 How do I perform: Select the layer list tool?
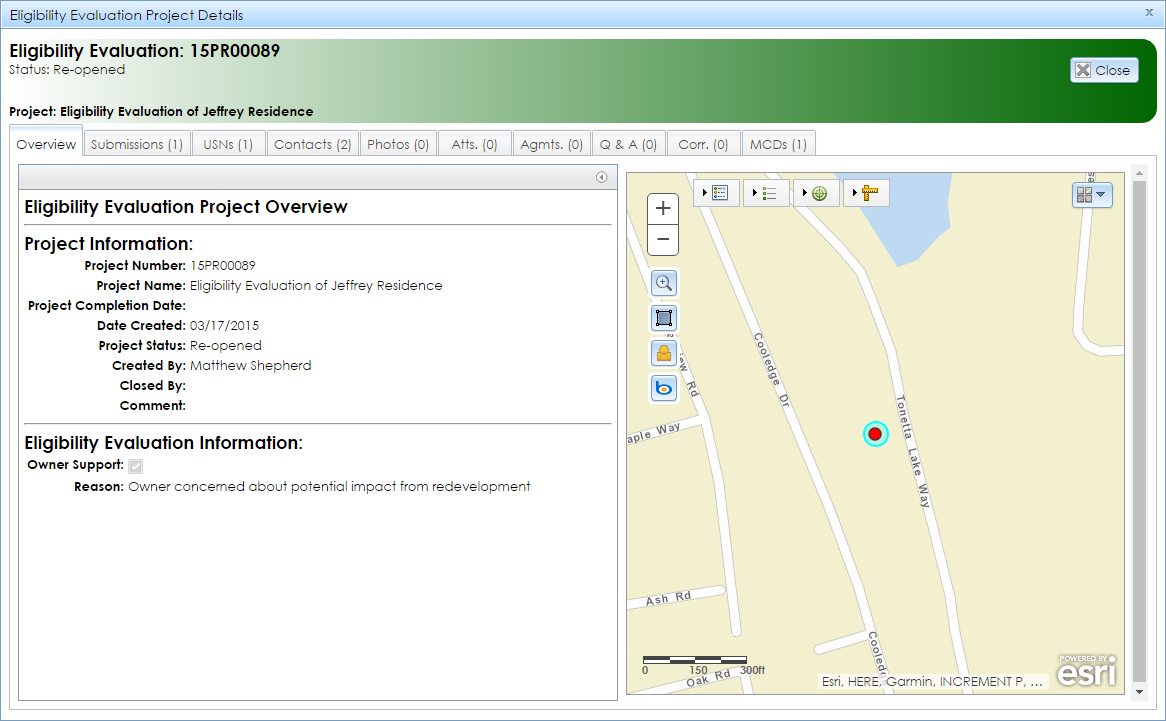[x=769, y=193]
